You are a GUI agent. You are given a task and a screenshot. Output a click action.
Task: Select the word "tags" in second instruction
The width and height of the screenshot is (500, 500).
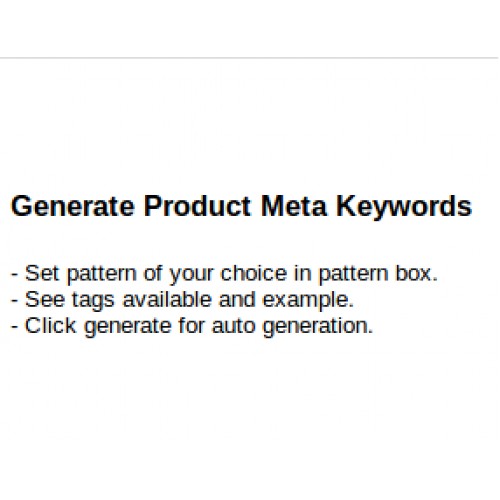click(93, 301)
